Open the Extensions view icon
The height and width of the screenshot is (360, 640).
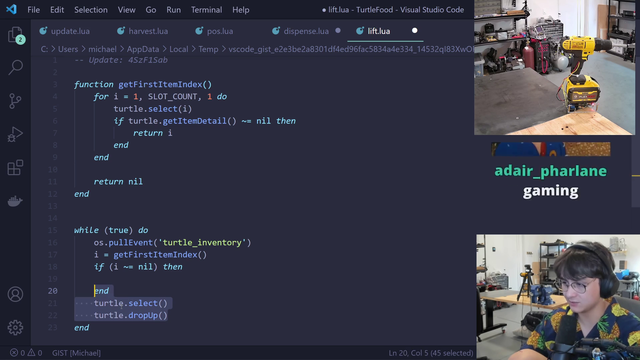pyautogui.click(x=15, y=167)
